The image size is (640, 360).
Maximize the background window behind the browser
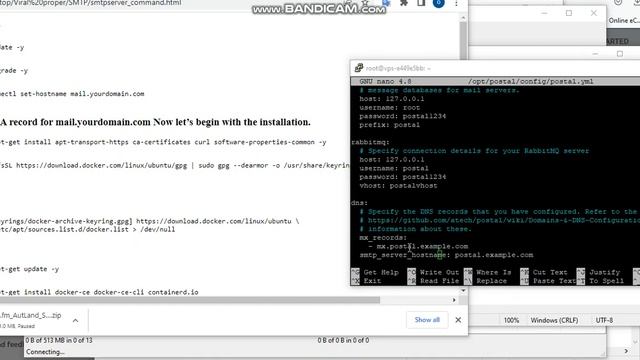[x=569, y=13]
